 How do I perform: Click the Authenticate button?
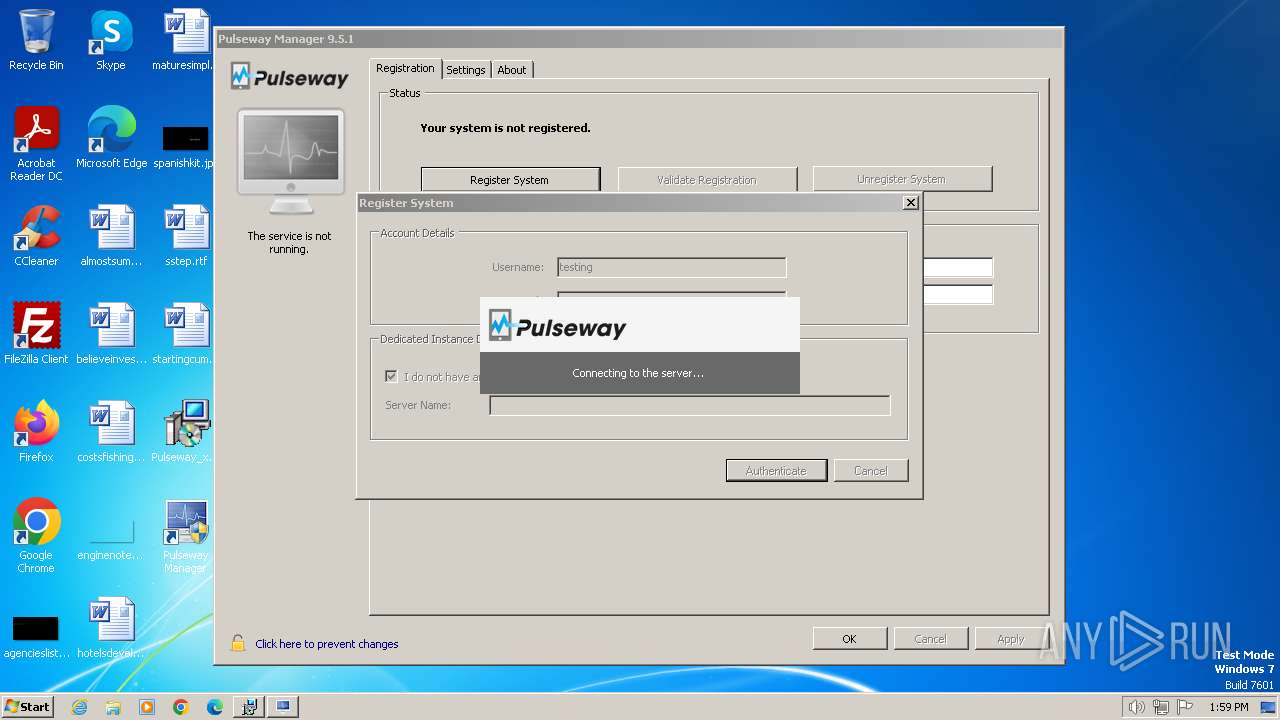(776, 470)
